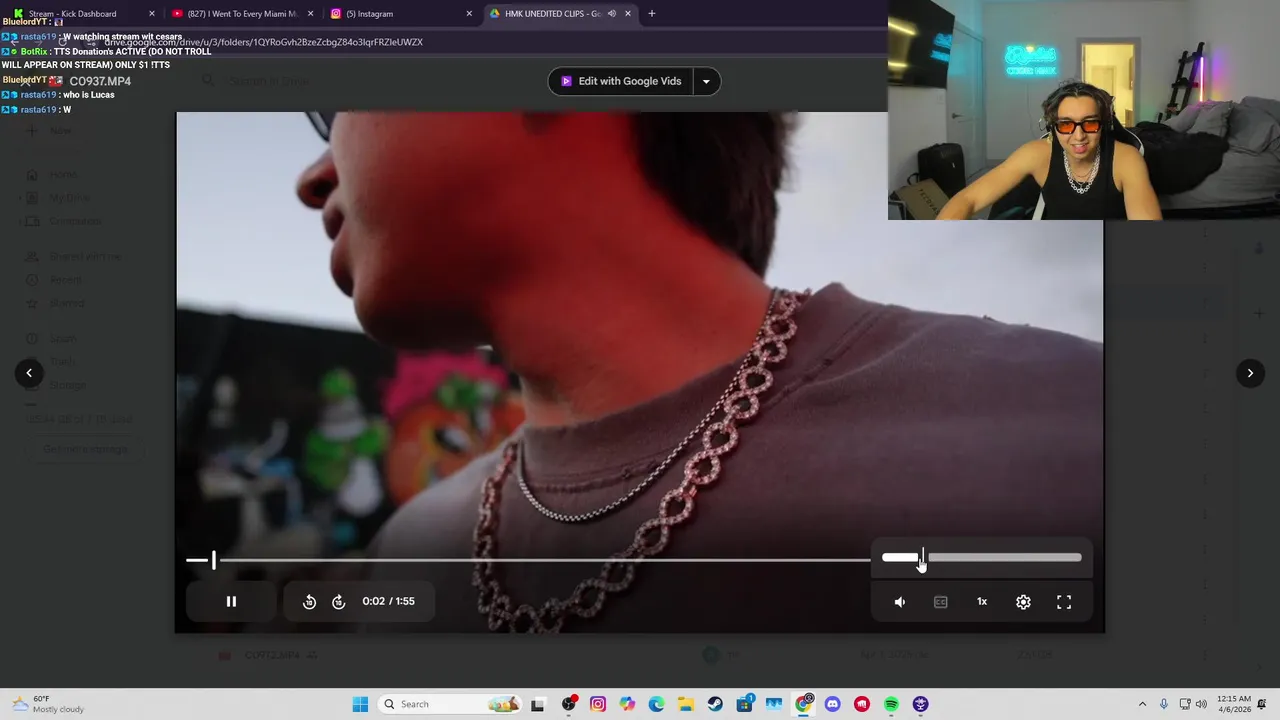Screen dimensions: 1280x720
Task: Click Edit with Google Vids button
Action: (x=620, y=81)
